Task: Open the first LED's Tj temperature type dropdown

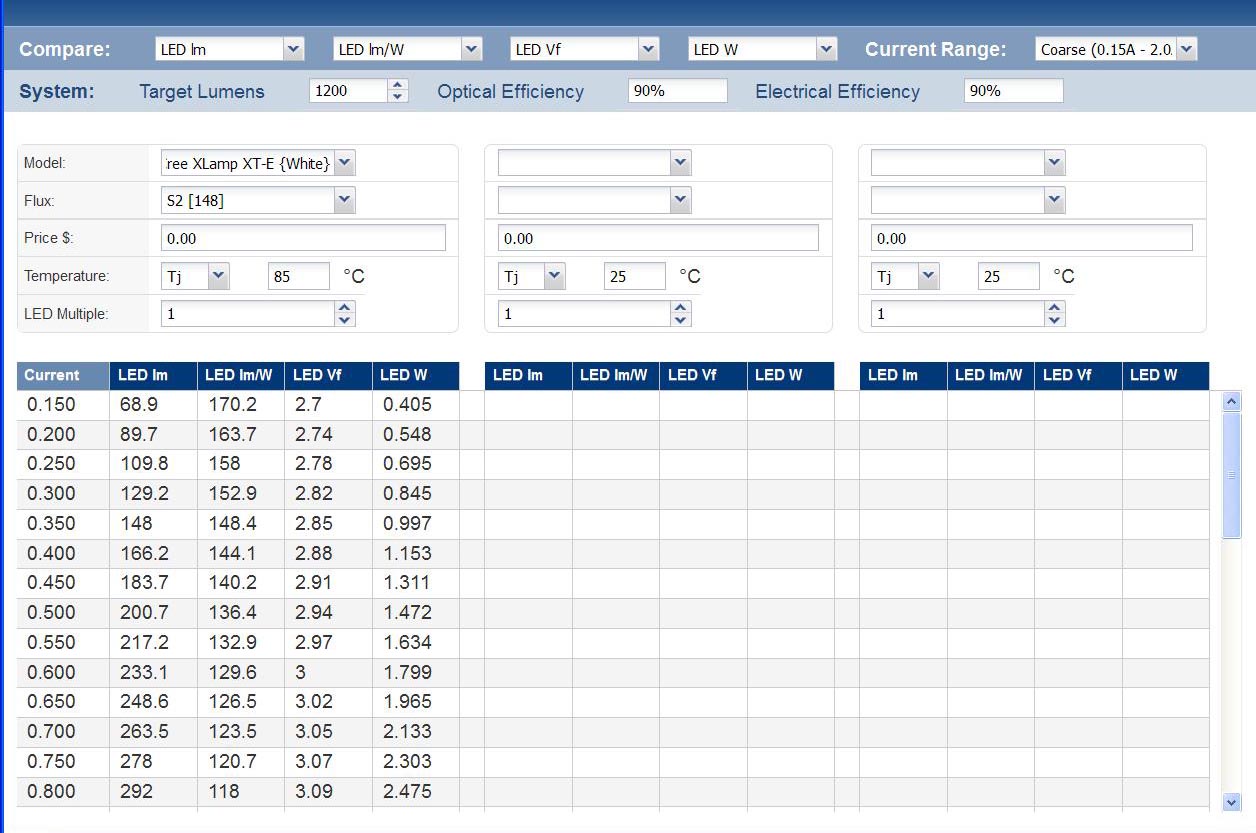Action: pyautogui.click(x=218, y=277)
